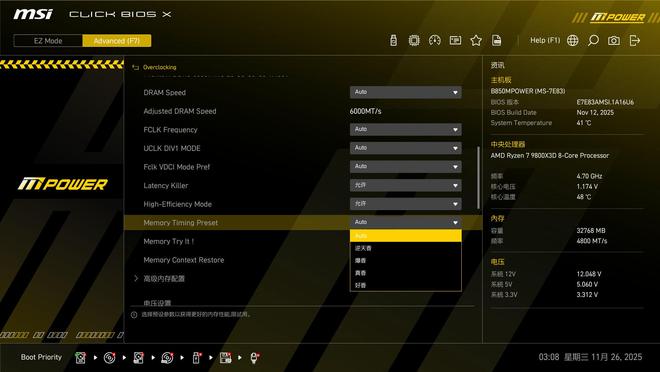This screenshot has height=372, width=660.
Task: Click the MSI logo
Action: coord(33,14)
